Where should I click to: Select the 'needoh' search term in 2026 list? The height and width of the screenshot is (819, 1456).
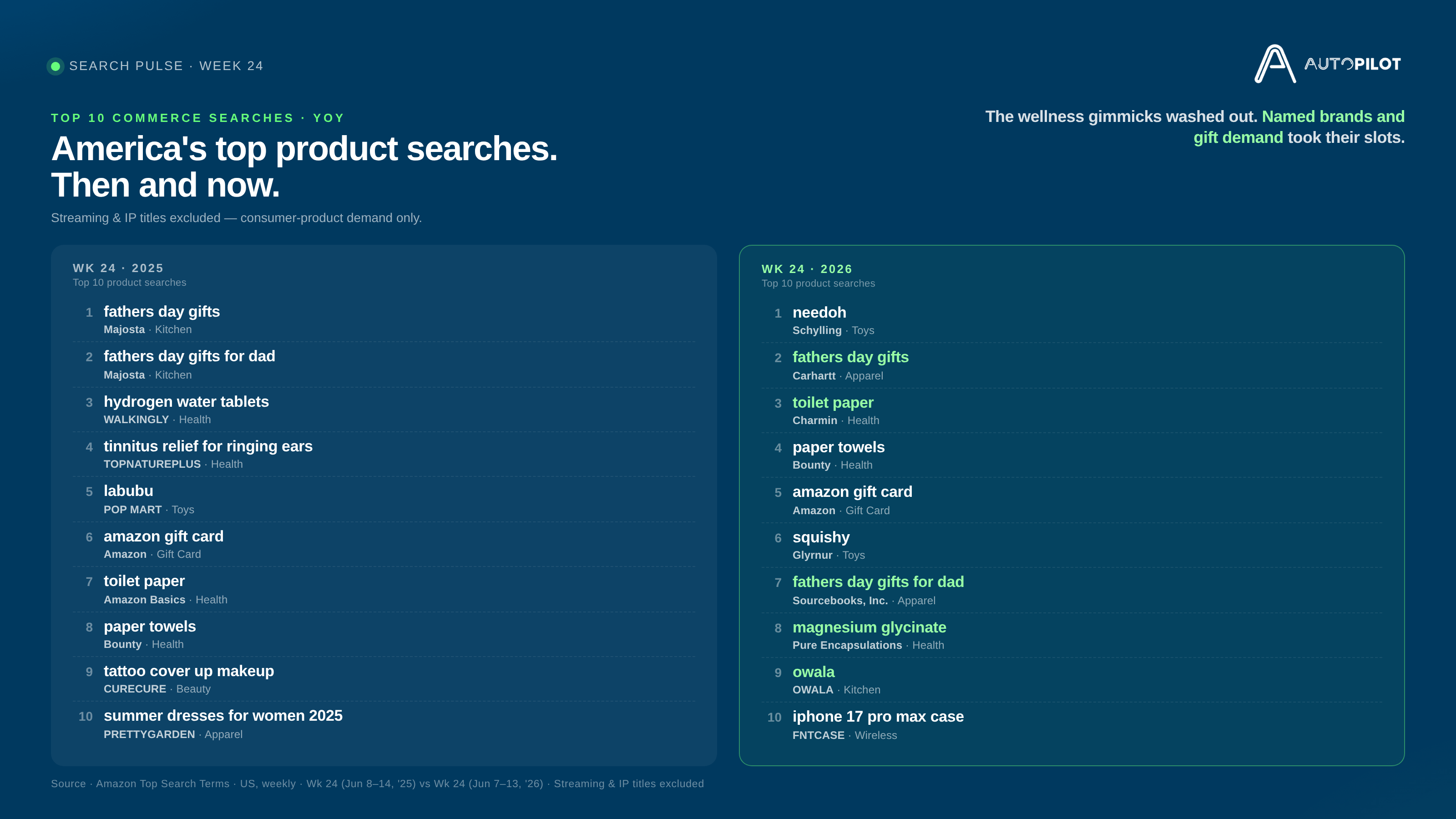pyautogui.click(x=819, y=312)
